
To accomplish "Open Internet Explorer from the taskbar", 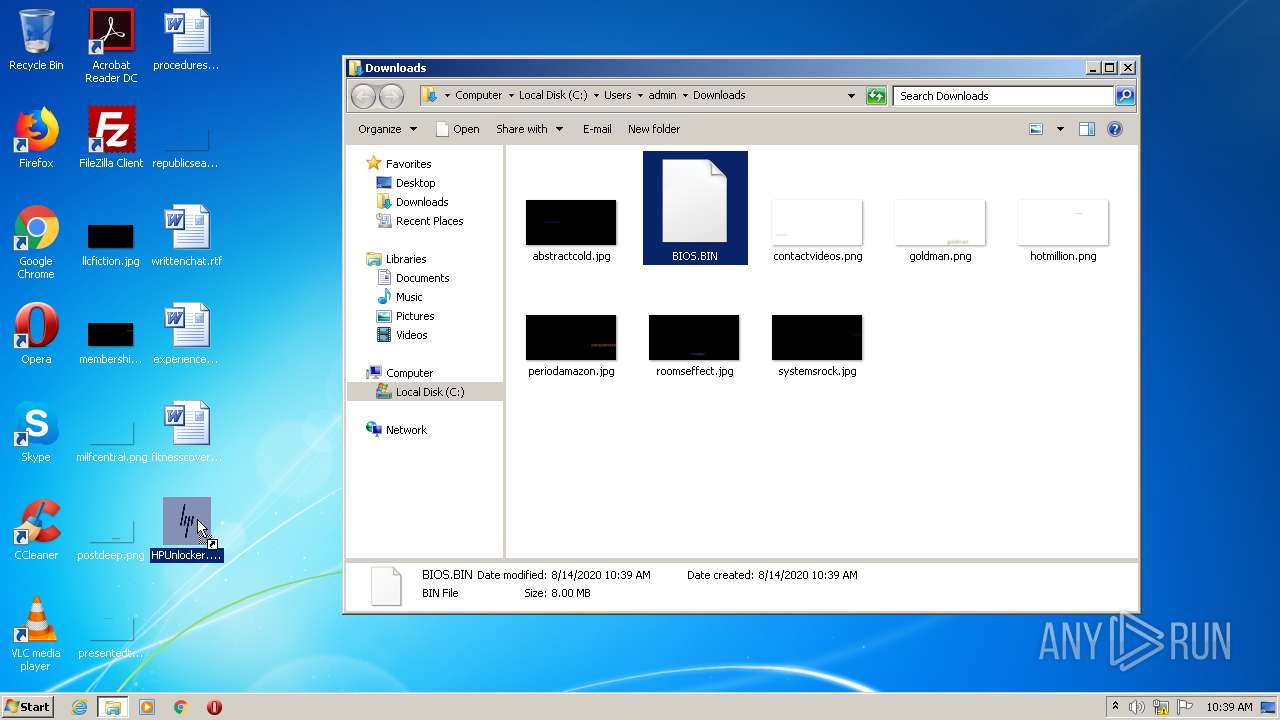I will click(79, 707).
